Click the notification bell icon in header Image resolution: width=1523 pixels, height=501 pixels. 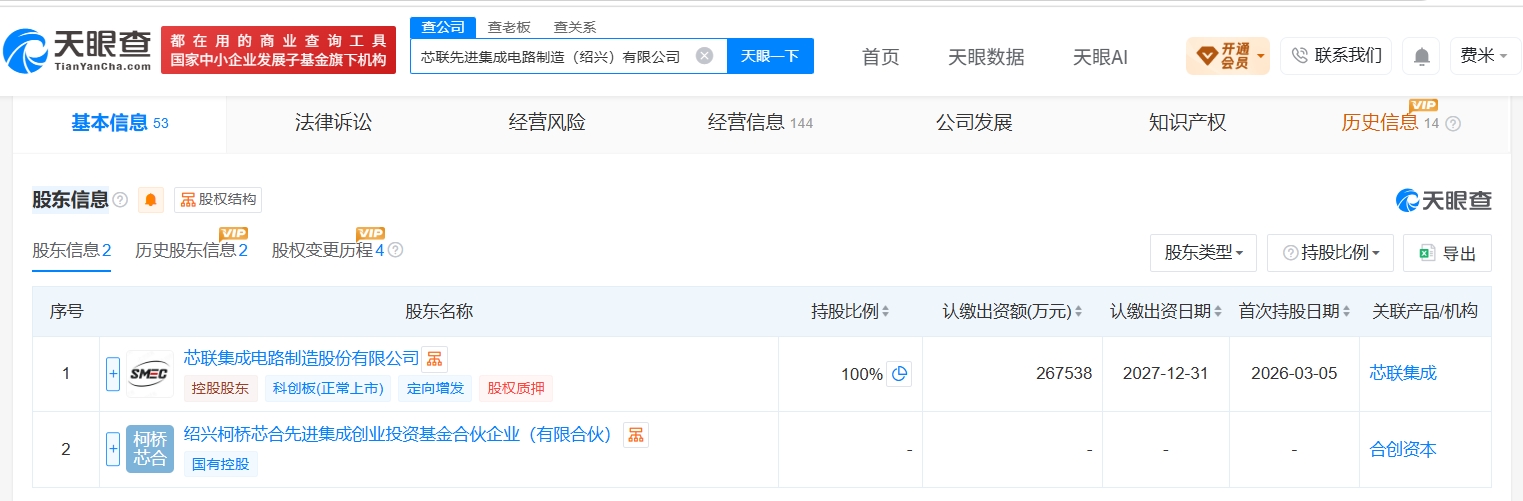tap(1420, 56)
